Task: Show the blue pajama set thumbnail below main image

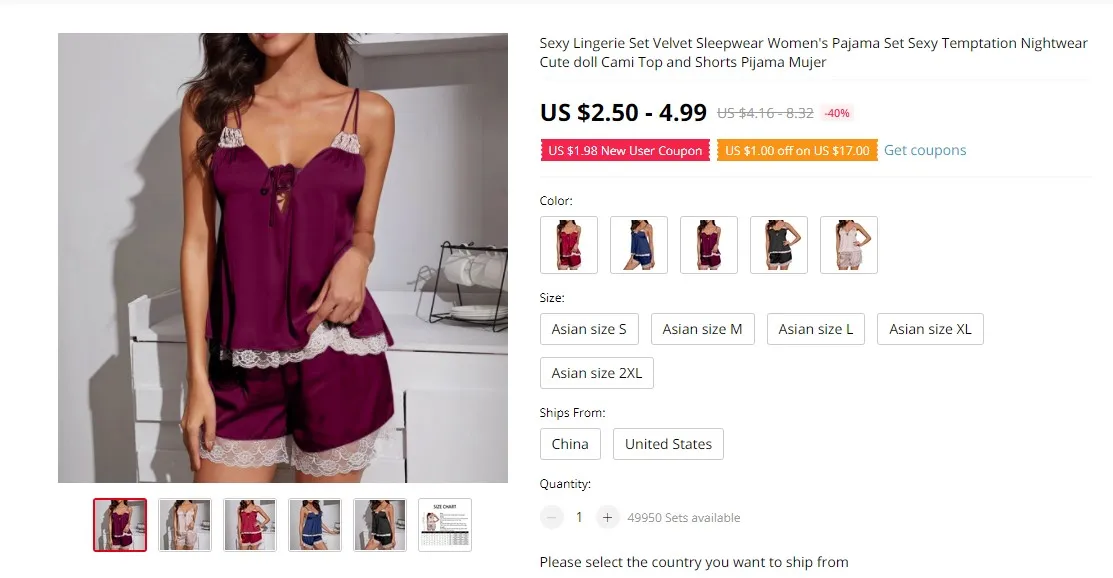Action: click(315, 525)
